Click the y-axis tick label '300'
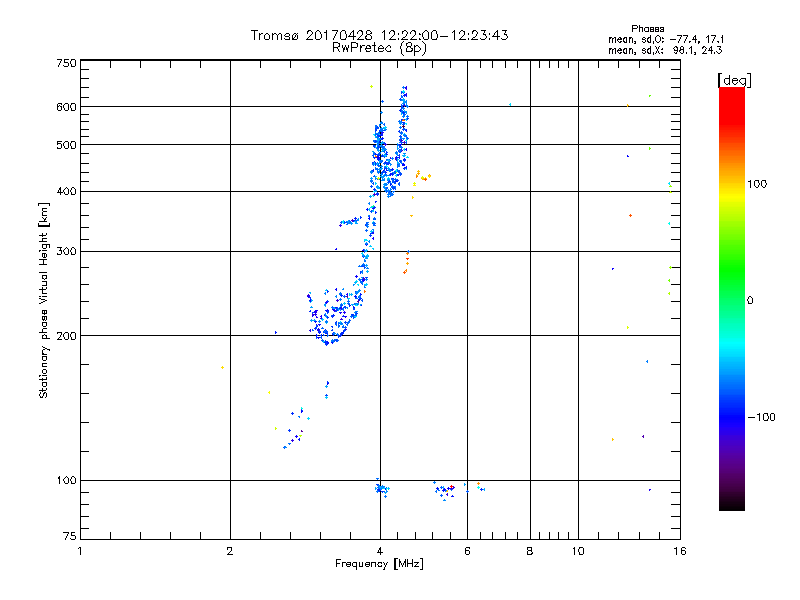 click(66, 252)
